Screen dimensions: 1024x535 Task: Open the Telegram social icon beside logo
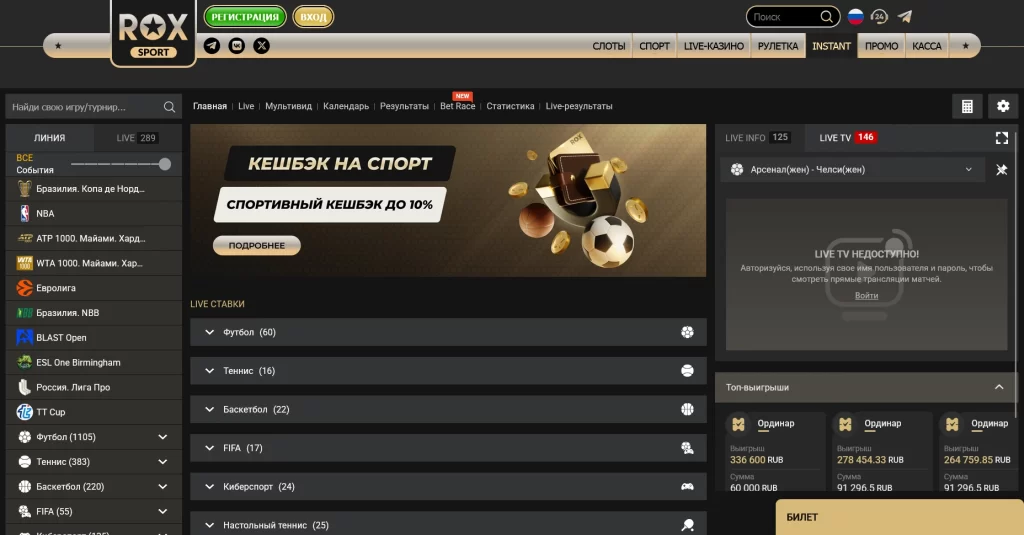pos(212,46)
